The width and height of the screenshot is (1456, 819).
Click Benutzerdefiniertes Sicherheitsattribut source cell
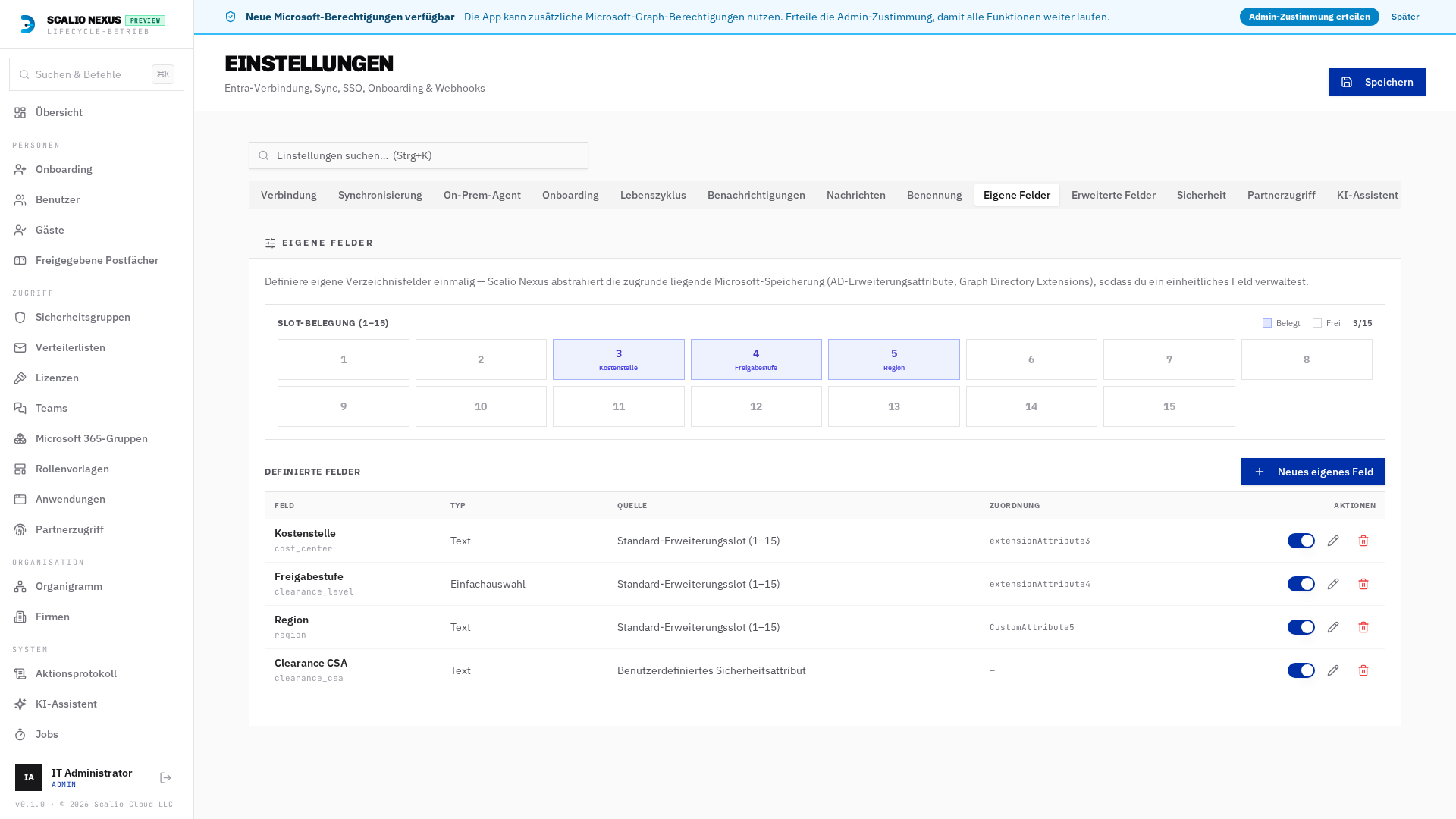pos(711,670)
